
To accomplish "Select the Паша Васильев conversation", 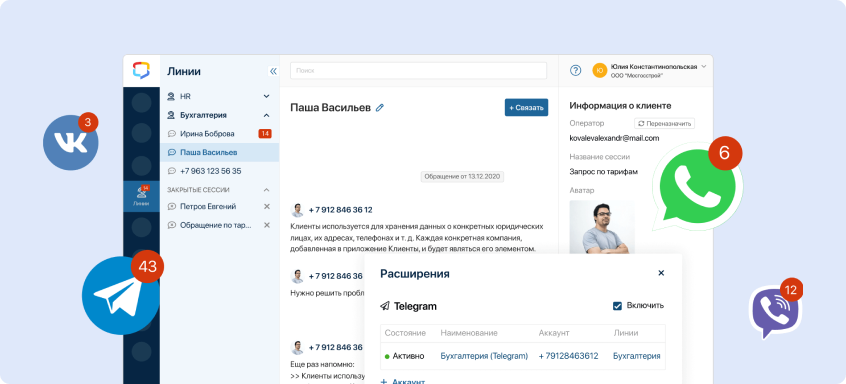I will [220, 152].
